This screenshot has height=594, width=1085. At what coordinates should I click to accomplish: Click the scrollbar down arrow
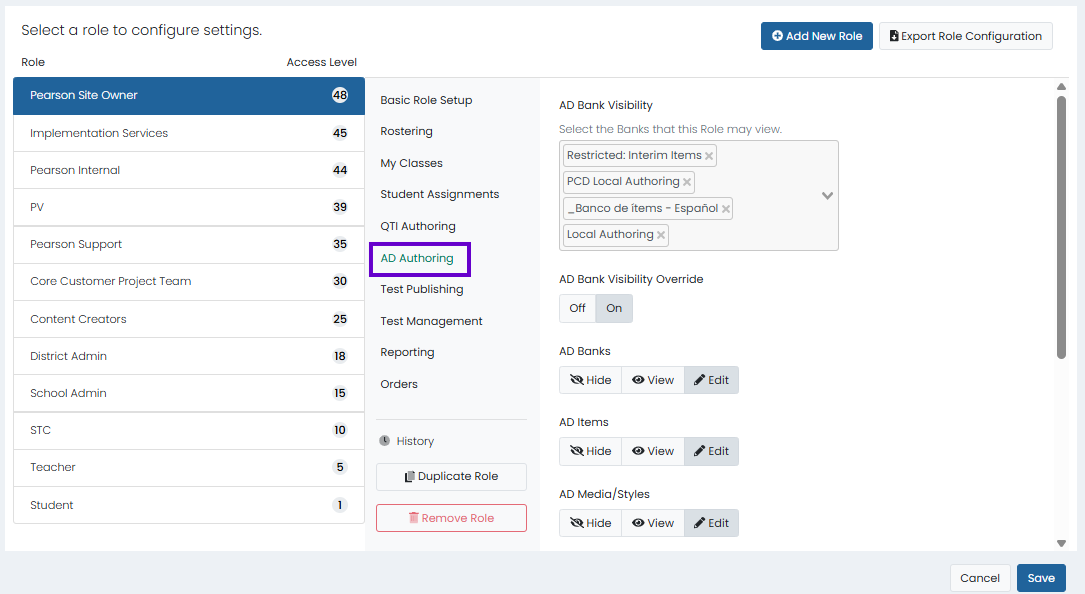point(1061,543)
